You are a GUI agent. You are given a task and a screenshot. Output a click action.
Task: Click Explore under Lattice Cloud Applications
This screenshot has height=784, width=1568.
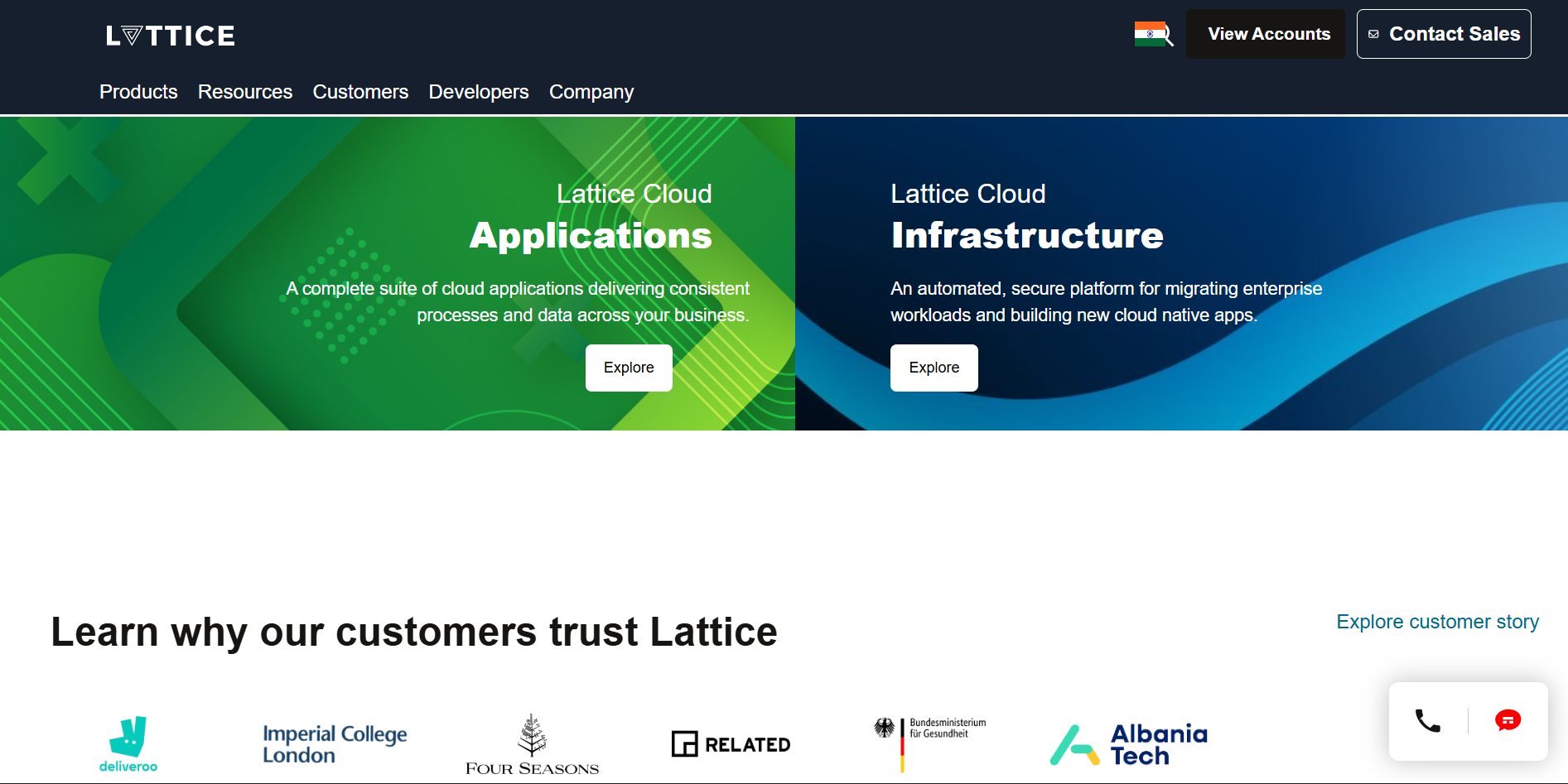click(629, 368)
